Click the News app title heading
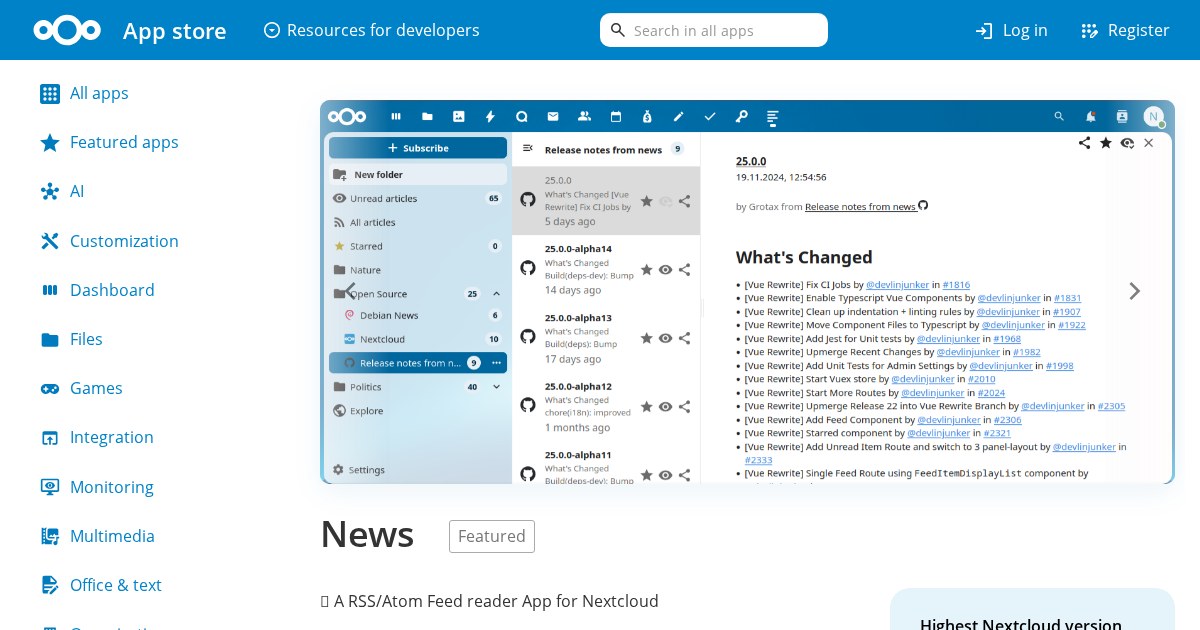Image resolution: width=1200 pixels, height=630 pixels. (367, 535)
